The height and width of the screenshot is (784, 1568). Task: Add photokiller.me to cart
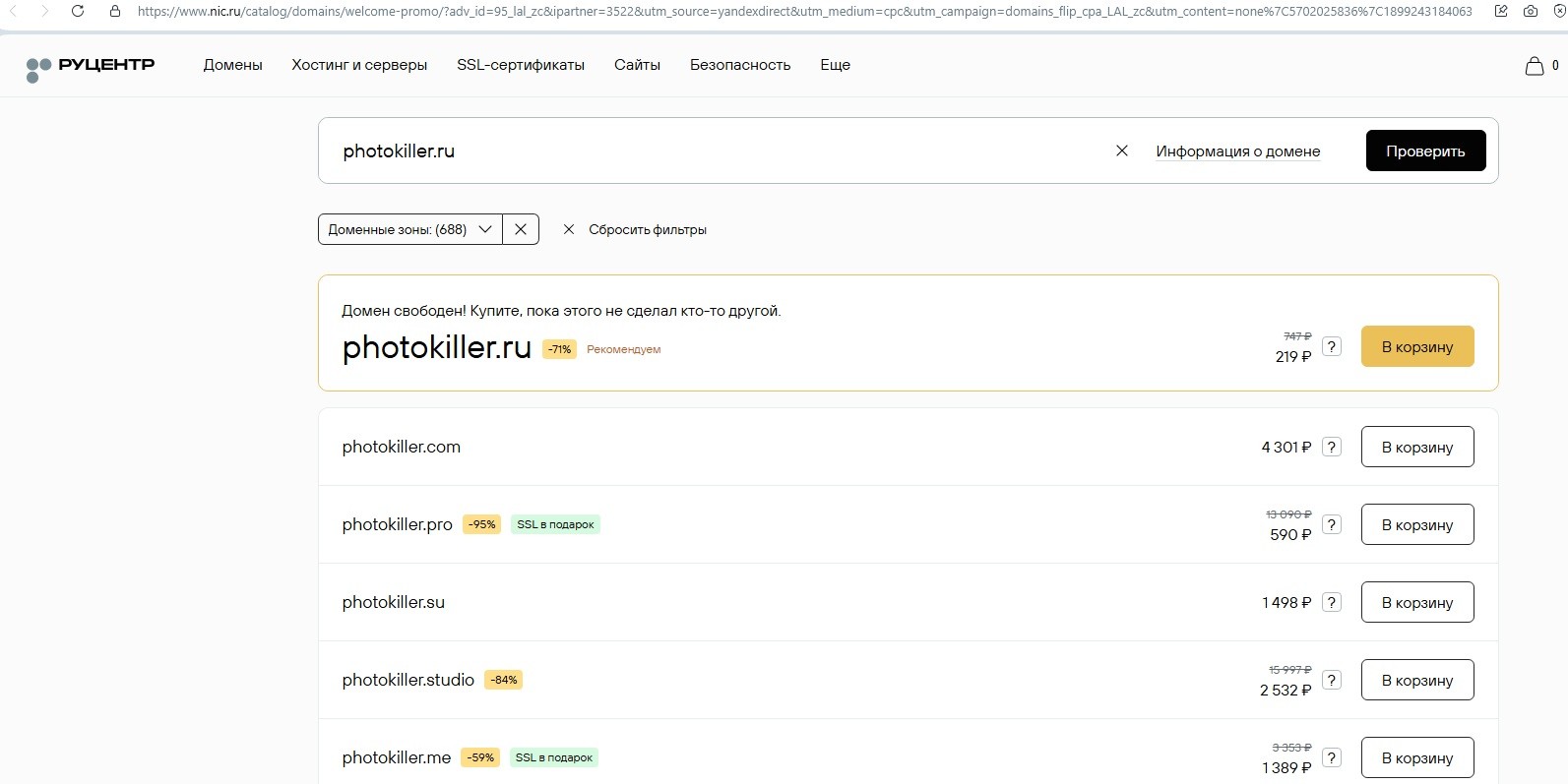coord(1417,757)
